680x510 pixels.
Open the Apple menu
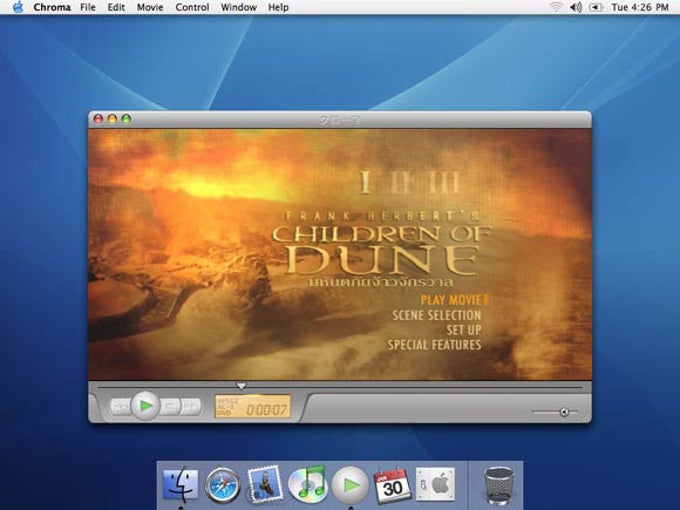18,7
